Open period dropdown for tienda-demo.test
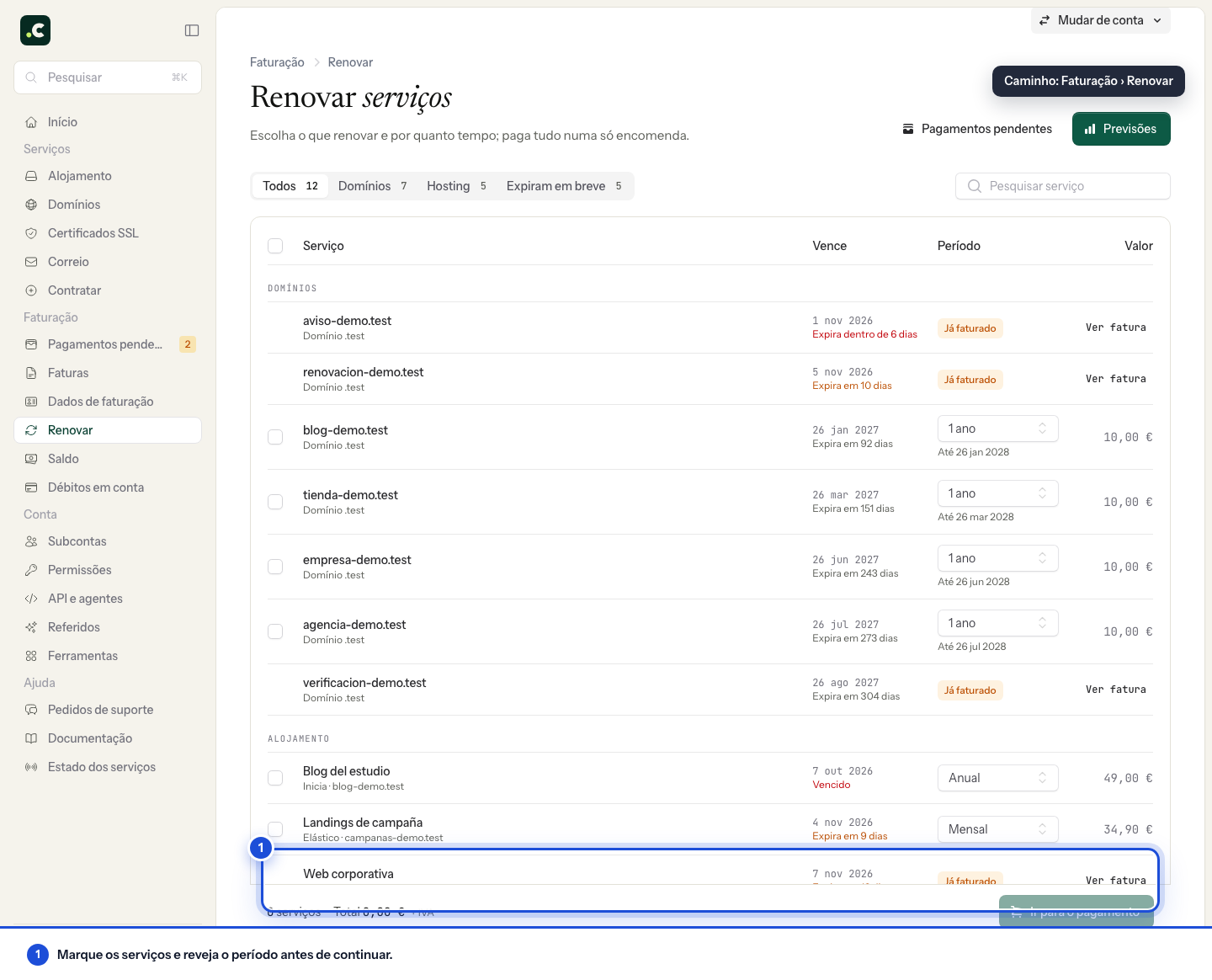Viewport: 1212px width, 980px height. click(x=997, y=493)
